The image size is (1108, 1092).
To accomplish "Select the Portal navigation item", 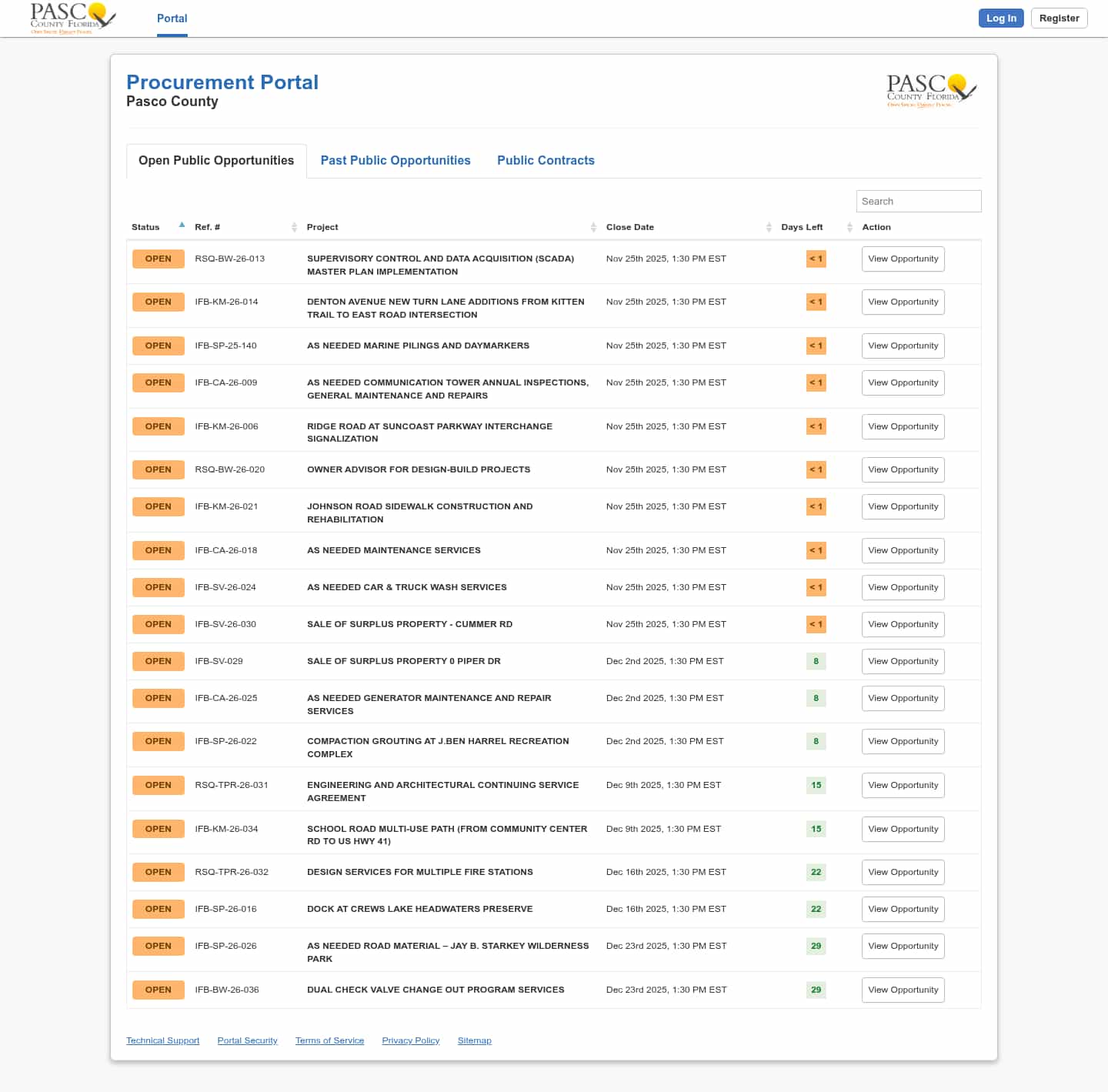I will (172, 18).
